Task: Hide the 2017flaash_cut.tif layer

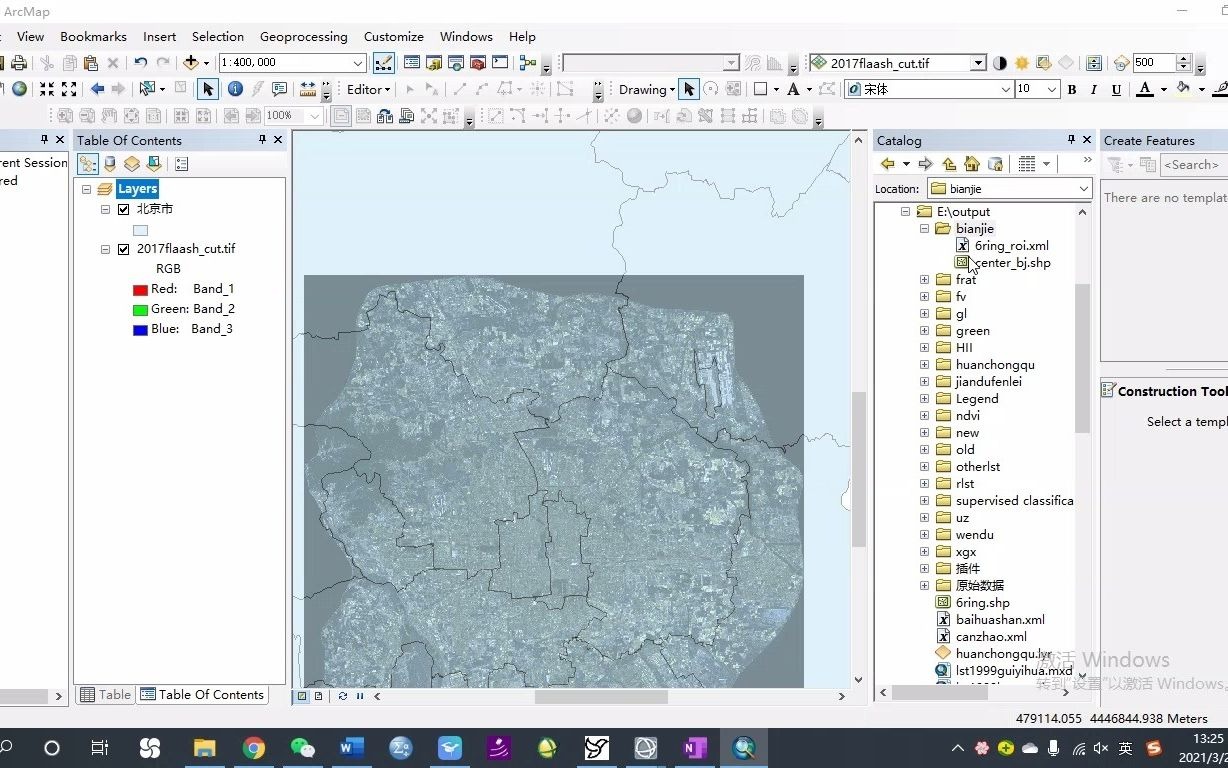Action: coord(124,250)
